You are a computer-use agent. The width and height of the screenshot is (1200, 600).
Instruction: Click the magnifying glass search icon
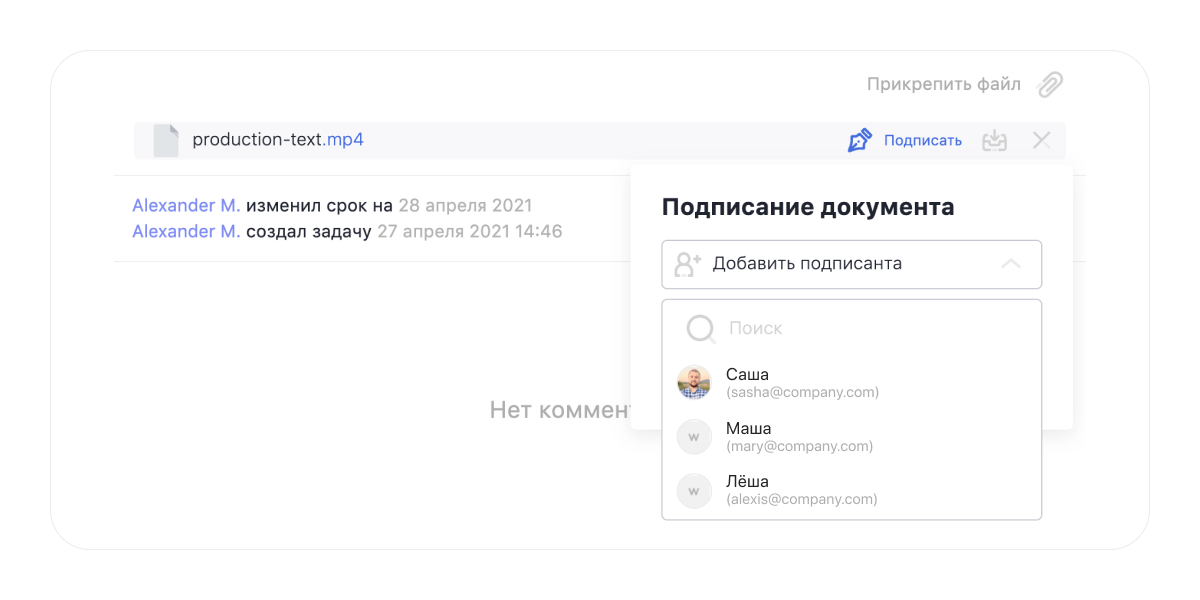(701, 329)
